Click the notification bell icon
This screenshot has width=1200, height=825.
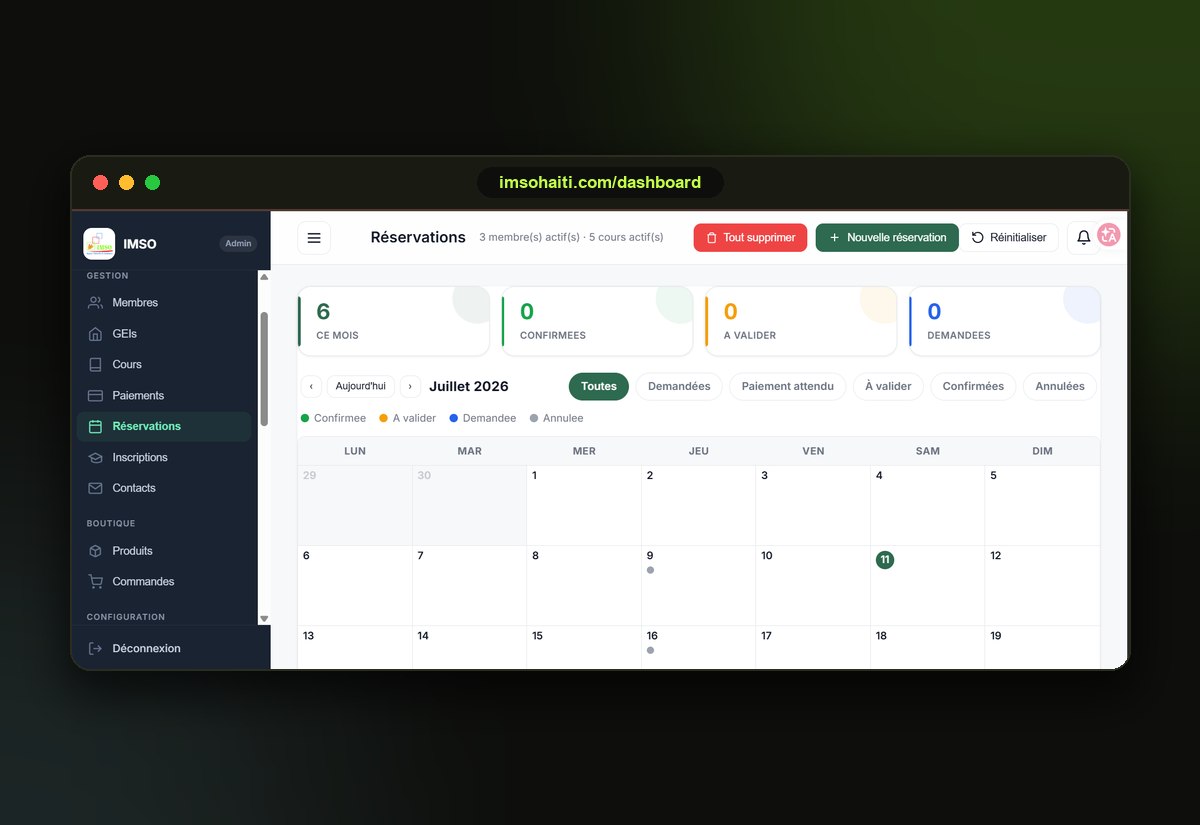point(1083,238)
